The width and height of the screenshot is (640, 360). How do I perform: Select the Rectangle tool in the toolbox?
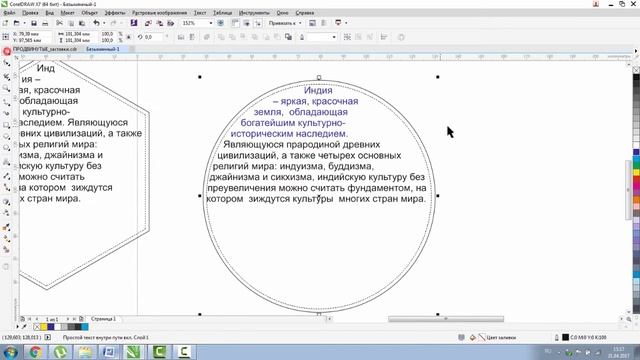point(7,125)
